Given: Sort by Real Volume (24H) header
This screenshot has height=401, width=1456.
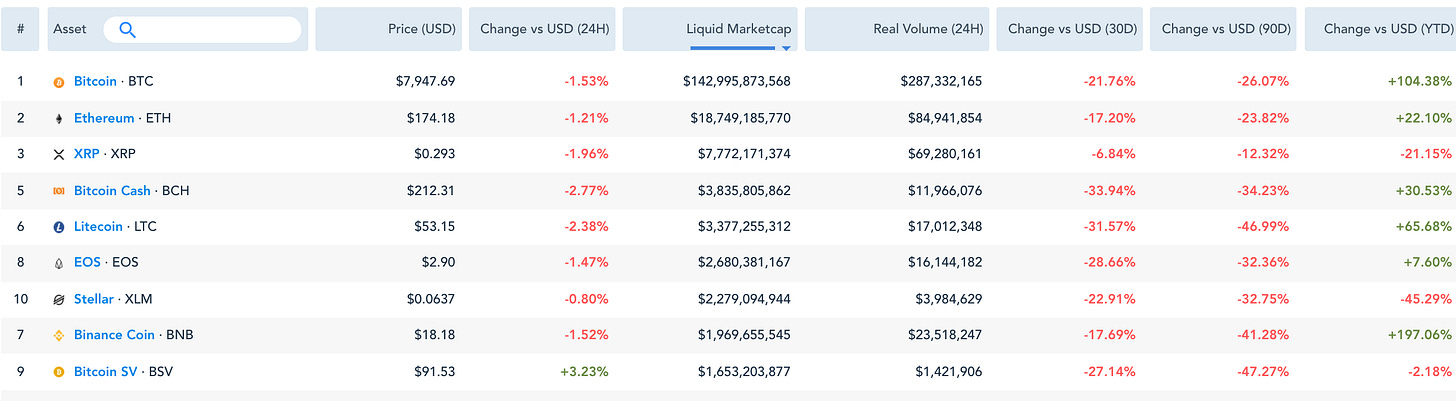Looking at the screenshot, I should point(897,29).
